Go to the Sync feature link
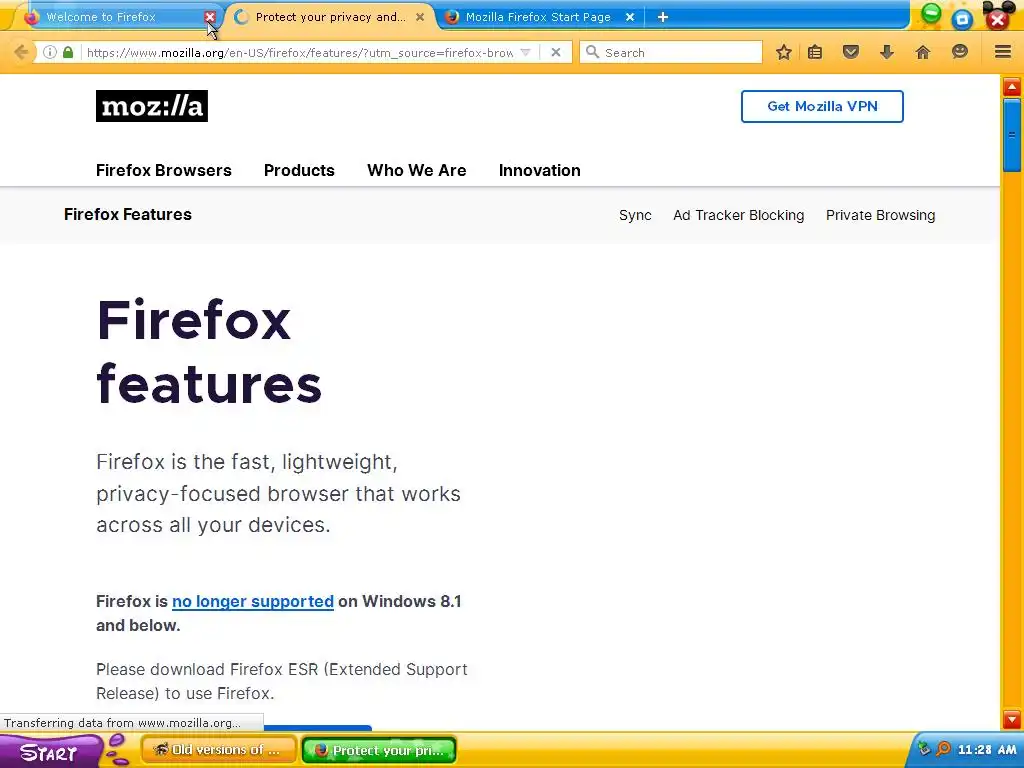Screen dimensions: 1024x768 [635, 215]
